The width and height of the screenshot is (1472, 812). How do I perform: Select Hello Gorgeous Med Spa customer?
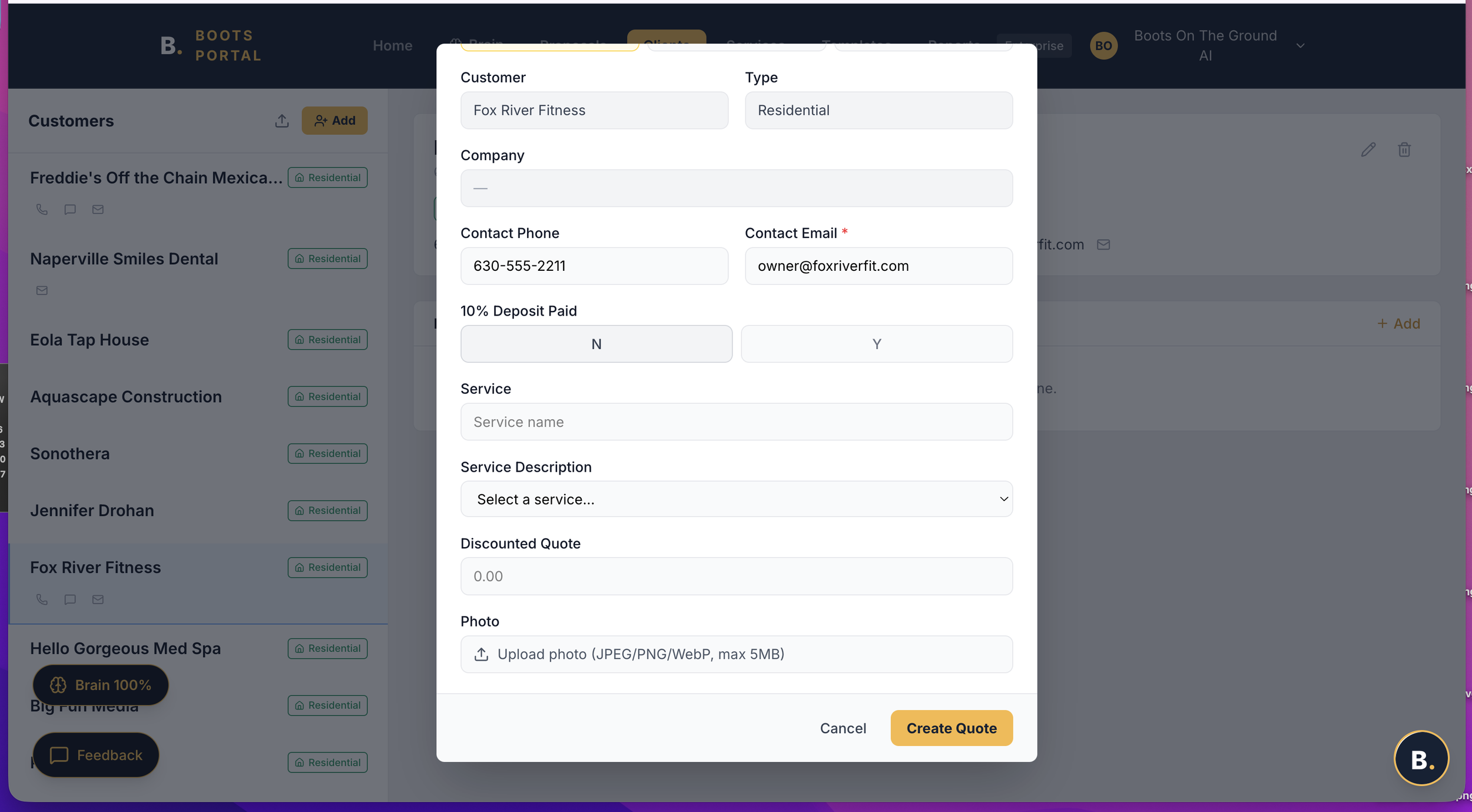coord(198,648)
